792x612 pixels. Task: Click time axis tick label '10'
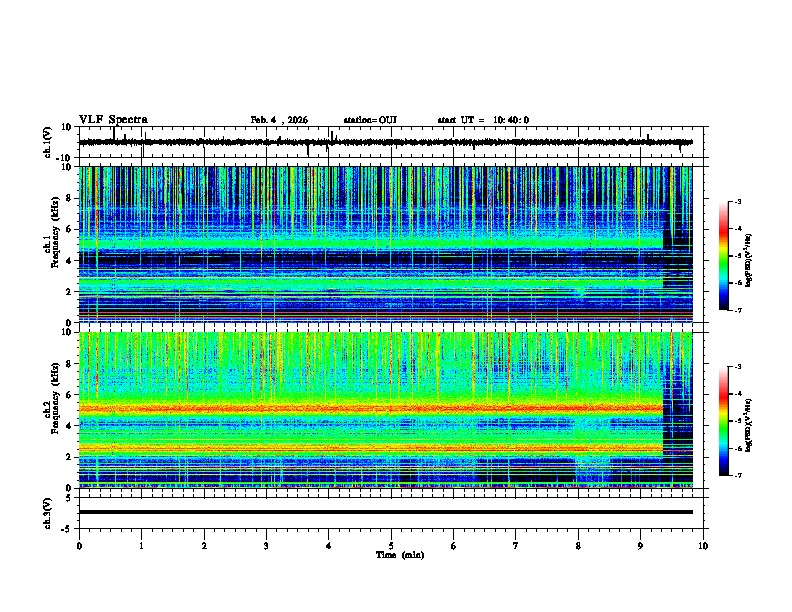[703, 546]
